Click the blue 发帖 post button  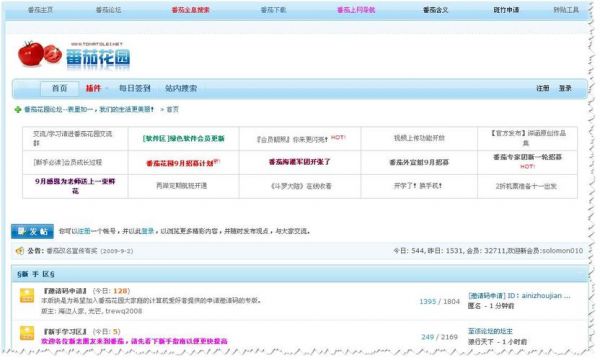33,231
